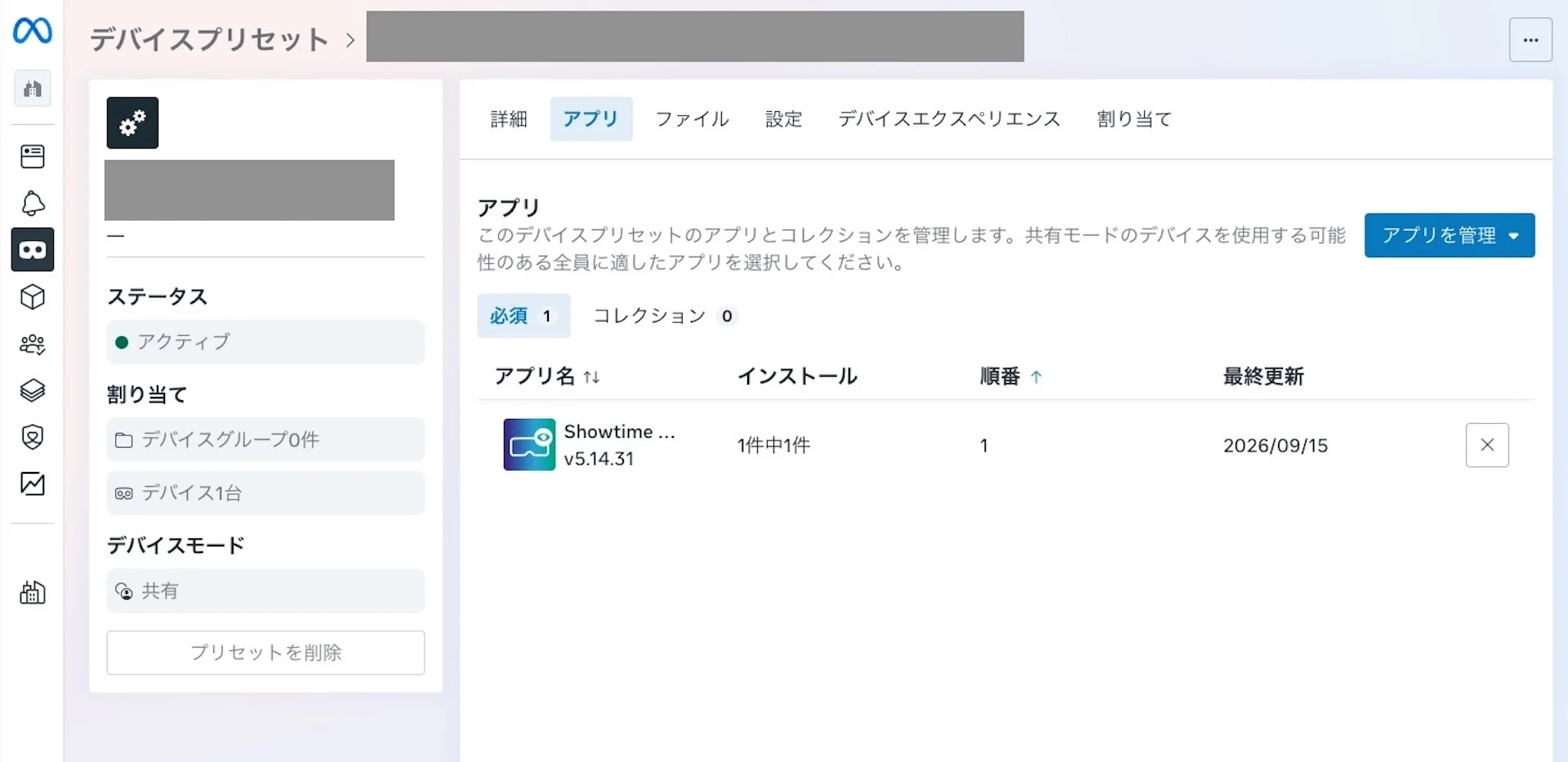Expand the アプリを管理 dropdown button
Image resolution: width=1568 pixels, height=762 pixels.
[x=1450, y=235]
